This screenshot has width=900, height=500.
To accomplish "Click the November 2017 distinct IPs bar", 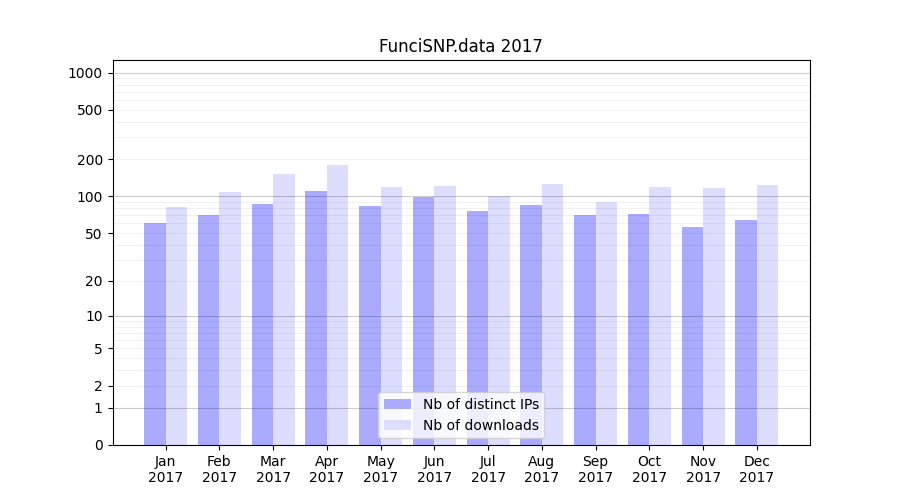I will coord(692,336).
